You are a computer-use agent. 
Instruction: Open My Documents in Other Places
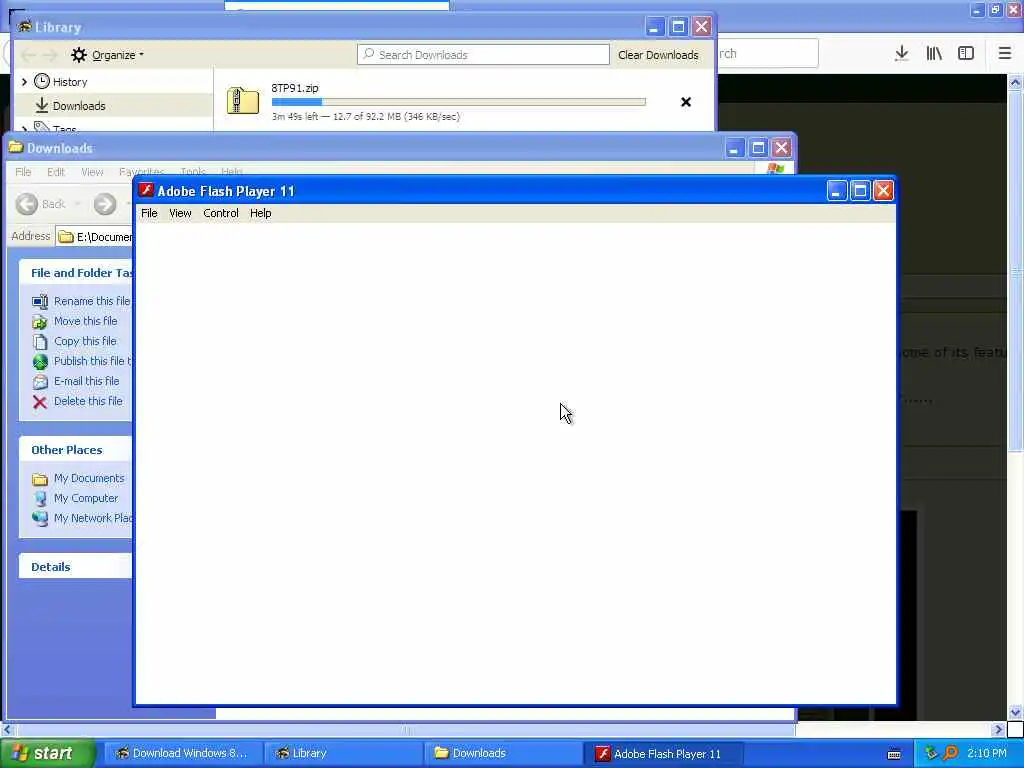(89, 478)
